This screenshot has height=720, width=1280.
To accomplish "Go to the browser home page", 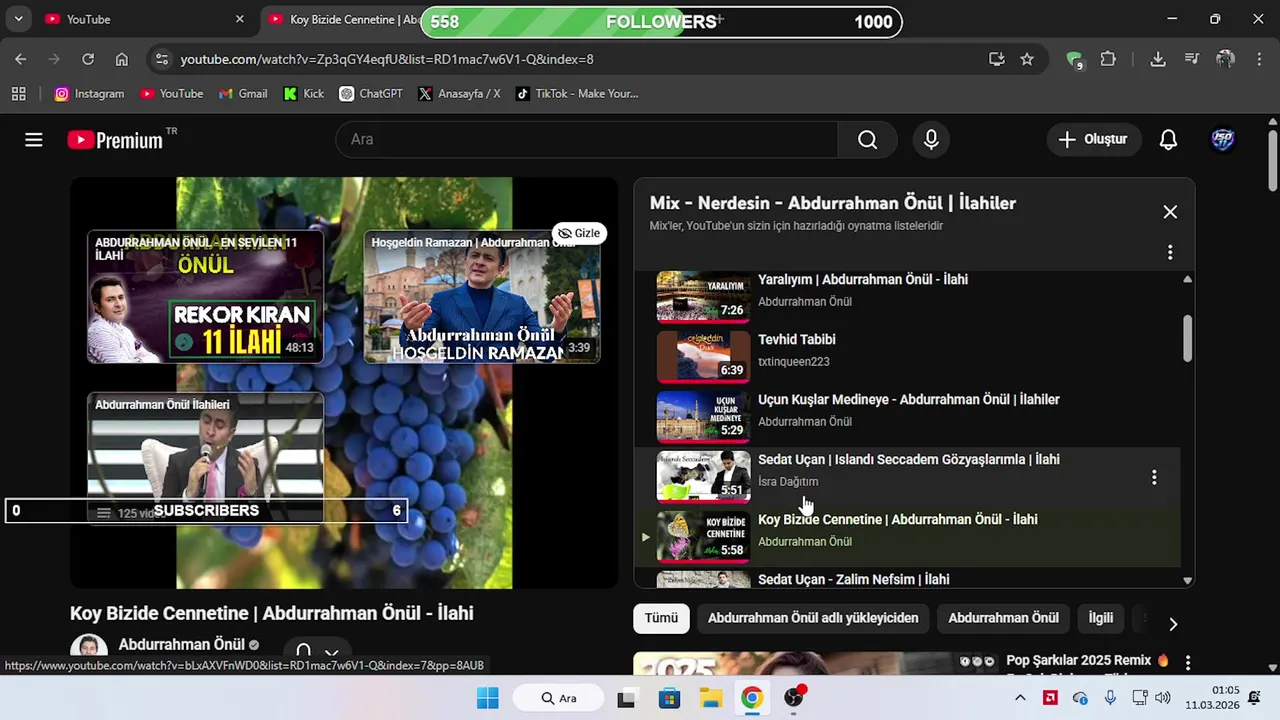I will pos(122,59).
